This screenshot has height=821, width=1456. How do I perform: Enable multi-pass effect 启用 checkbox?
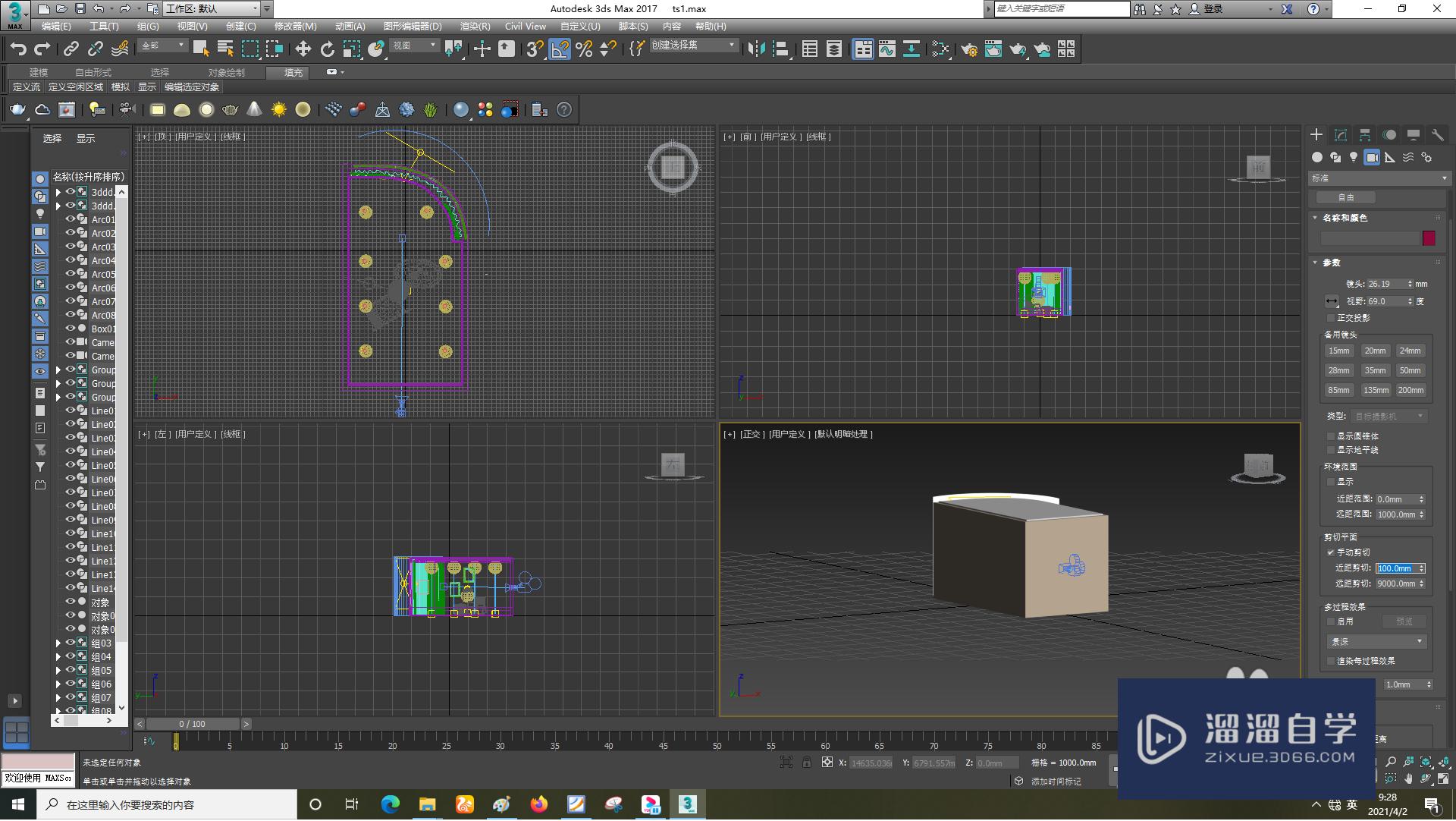(1331, 621)
